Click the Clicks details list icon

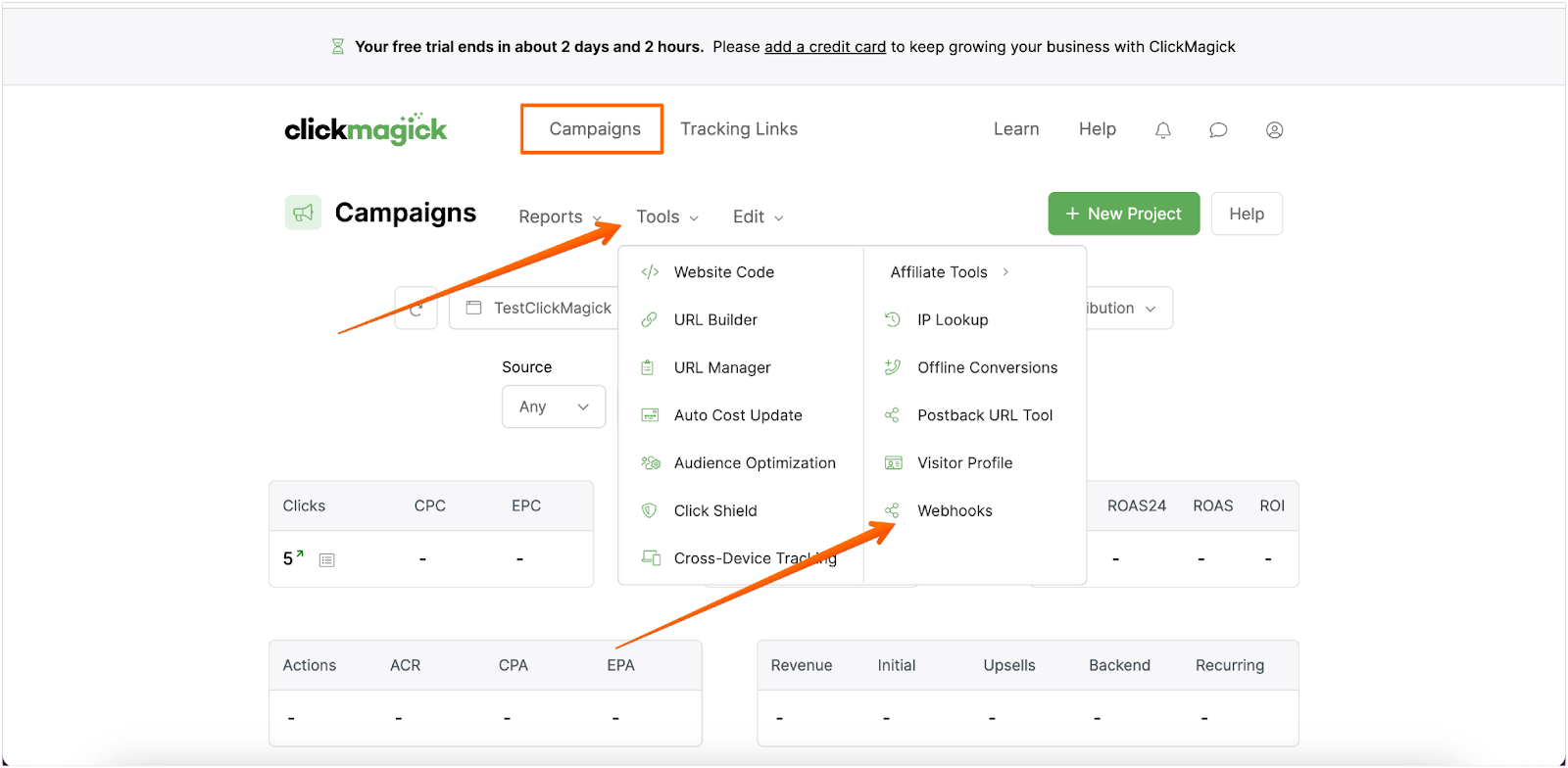[327, 560]
